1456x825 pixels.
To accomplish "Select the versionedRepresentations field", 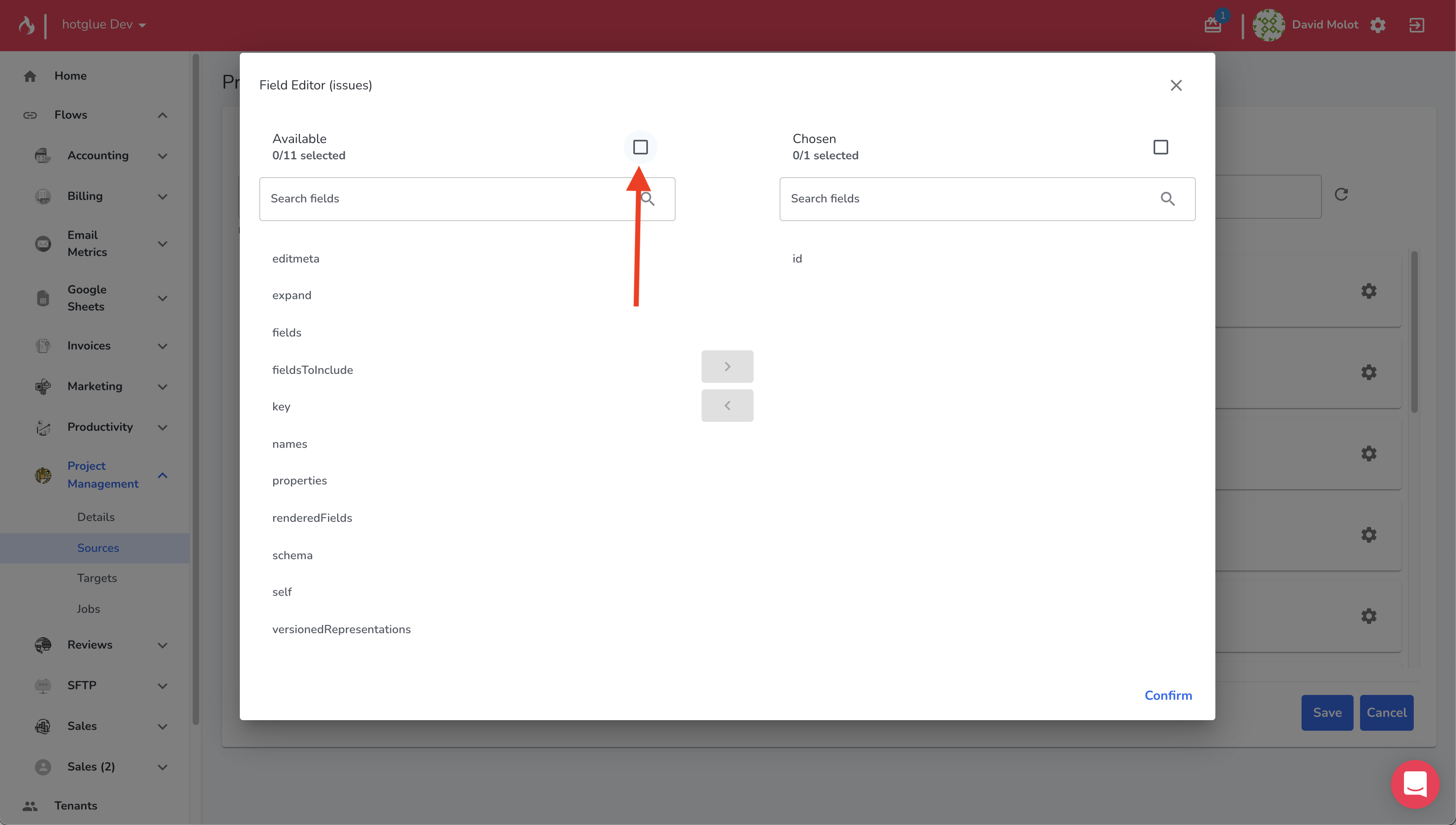I will click(341, 629).
